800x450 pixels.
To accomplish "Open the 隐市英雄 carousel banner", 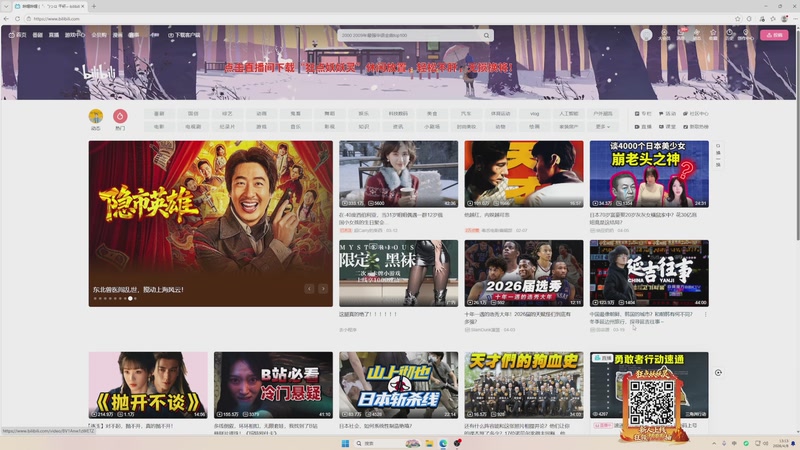I will coord(211,223).
